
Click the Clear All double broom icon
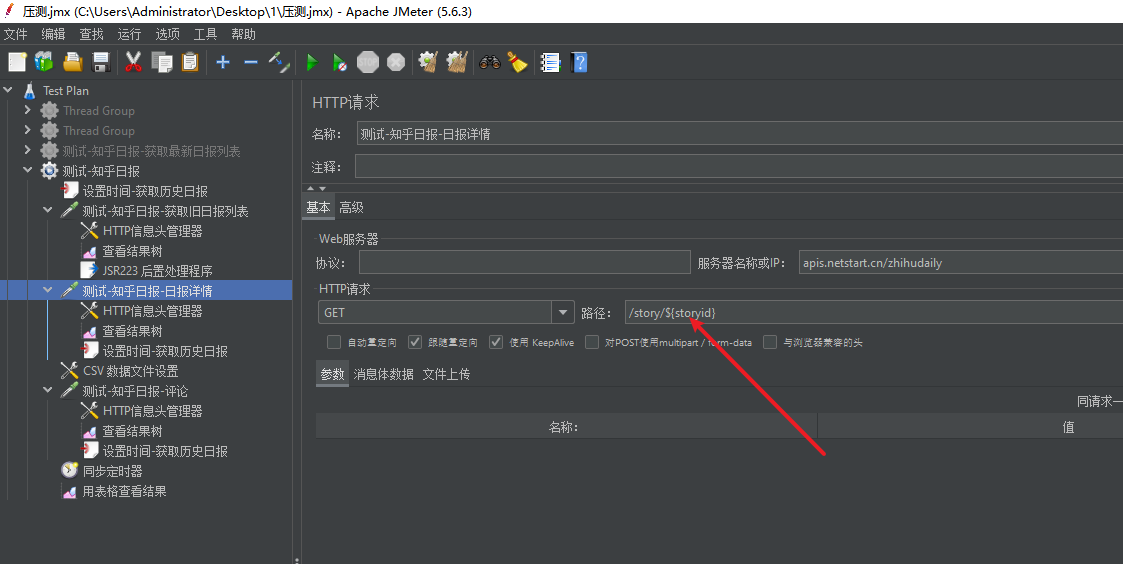coord(457,62)
